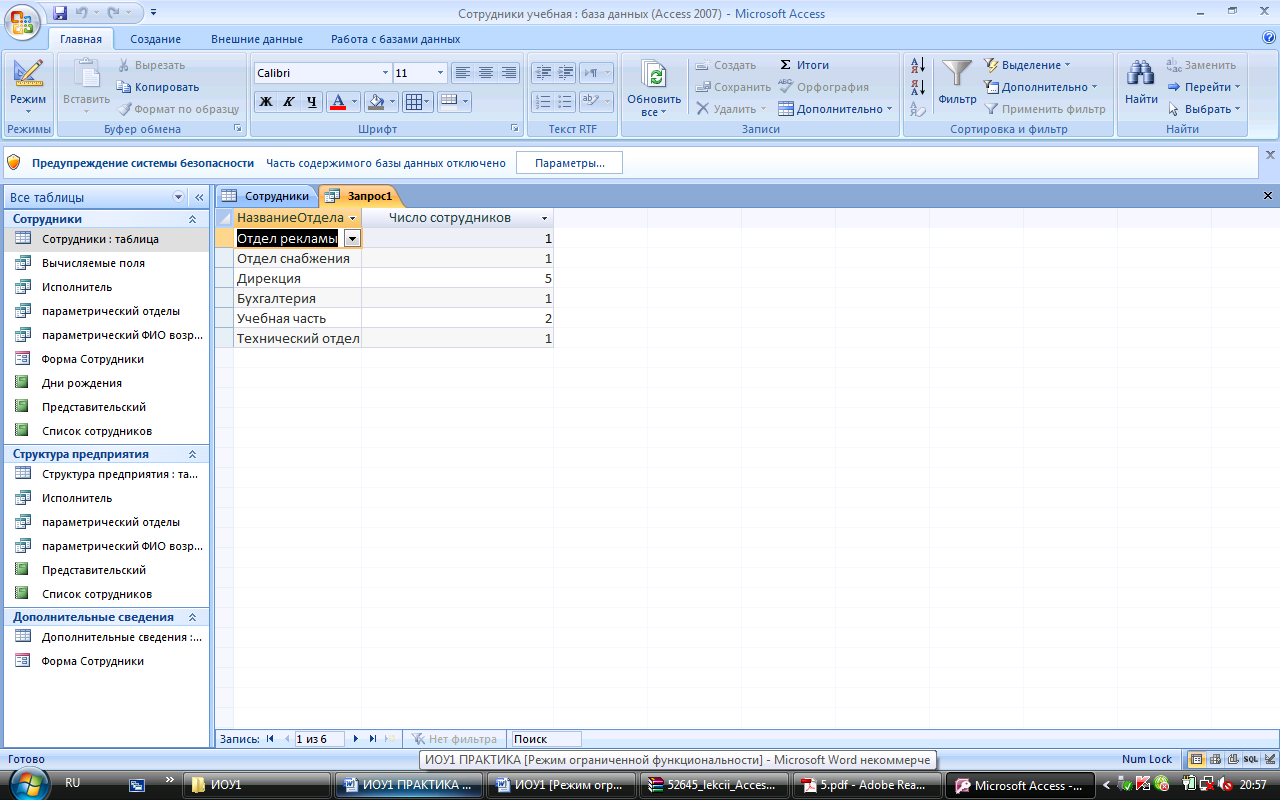Switch to SQL view status icon
The width and height of the screenshot is (1280, 800).
[x=1250, y=759]
